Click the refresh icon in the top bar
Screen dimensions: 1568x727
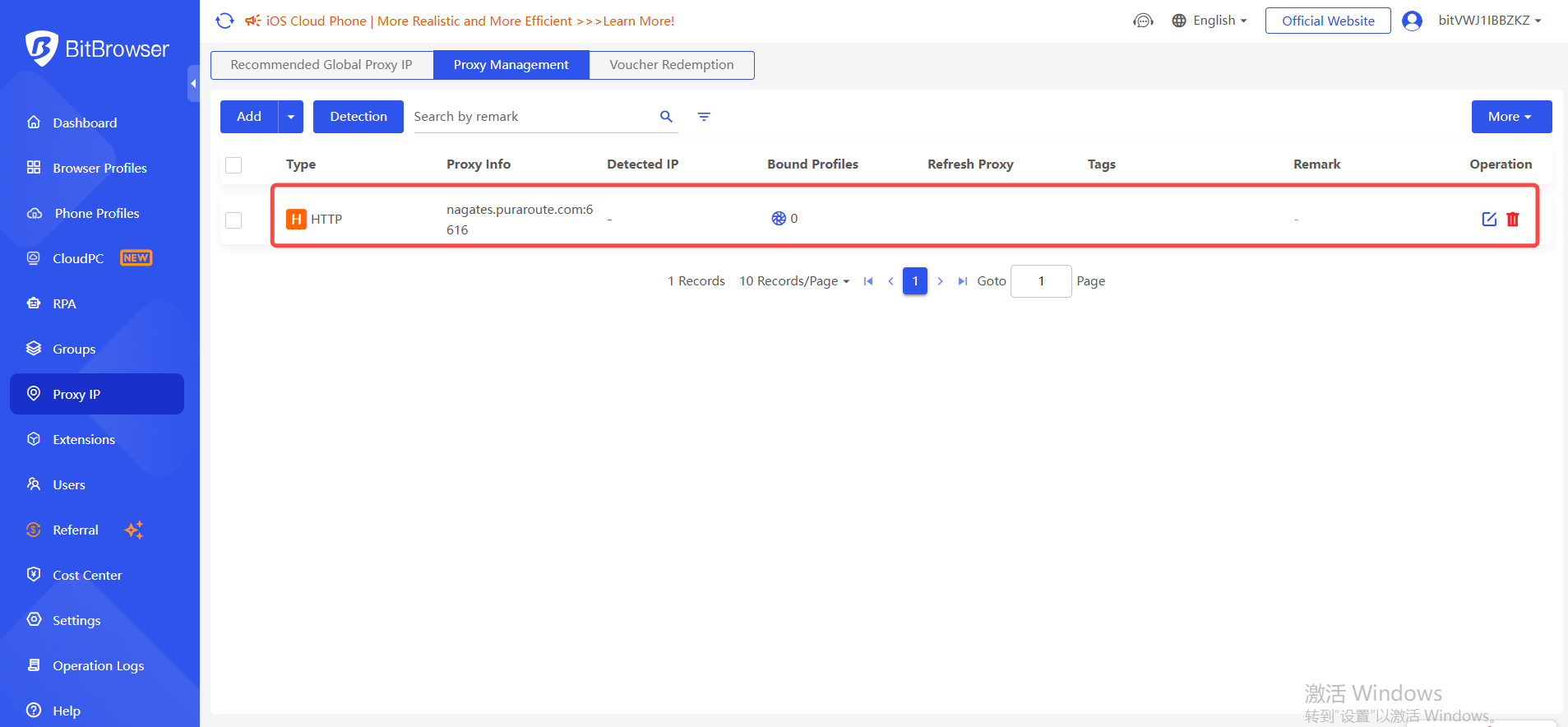tap(224, 21)
